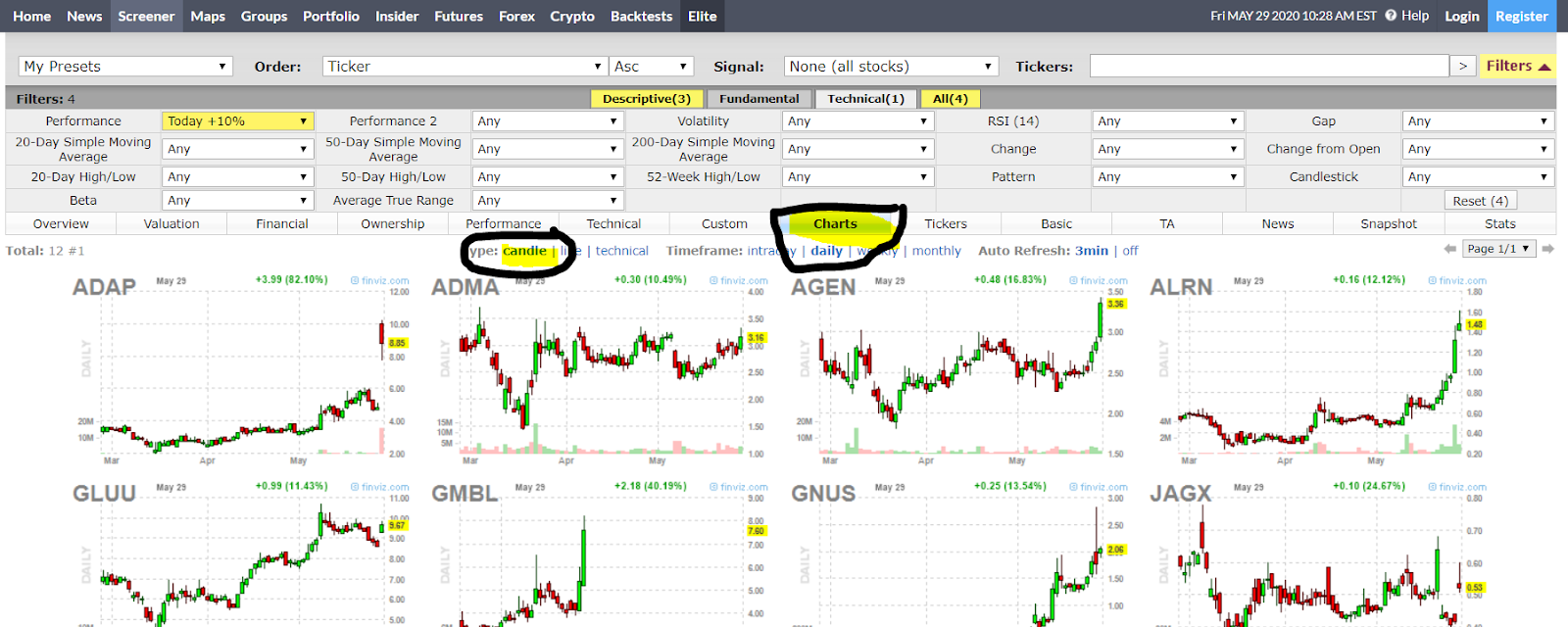The width and height of the screenshot is (1568, 627).
Task: Go to previous page arrow icon
Action: tap(1450, 249)
